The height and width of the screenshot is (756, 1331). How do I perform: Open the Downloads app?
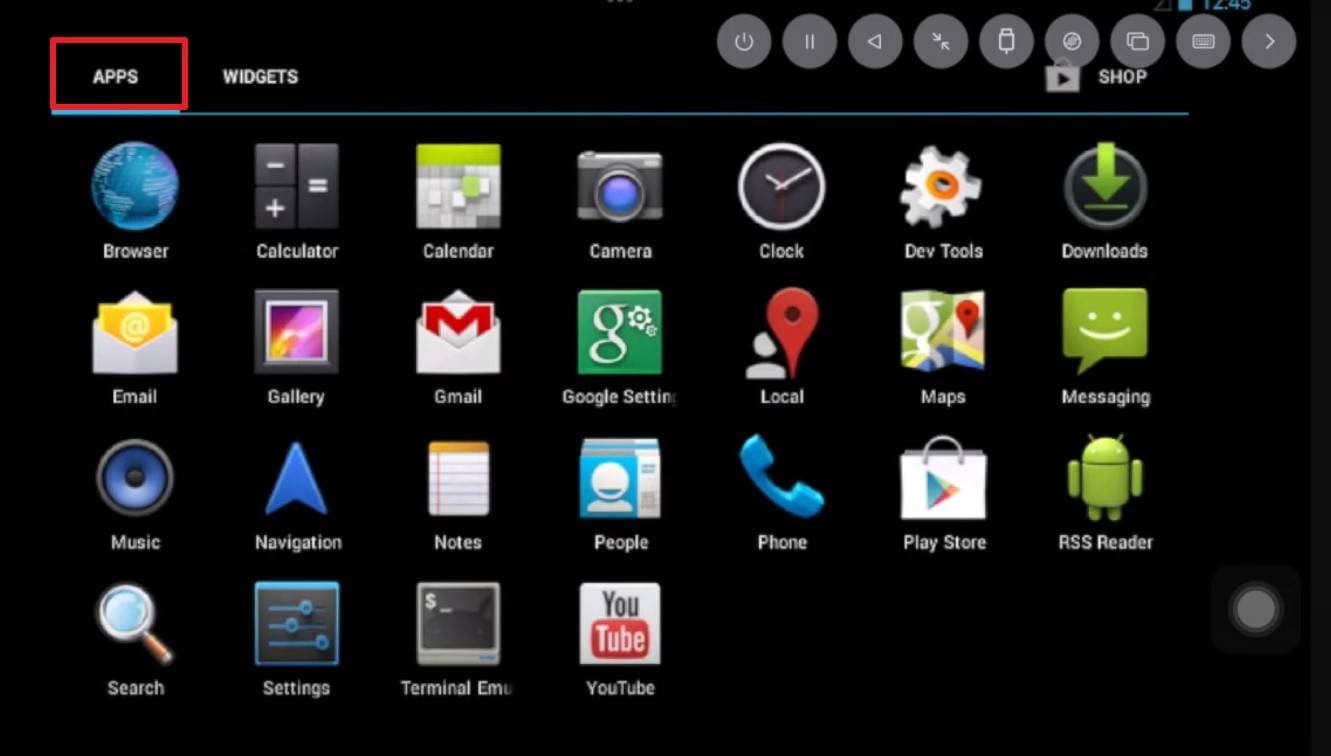click(x=1105, y=187)
